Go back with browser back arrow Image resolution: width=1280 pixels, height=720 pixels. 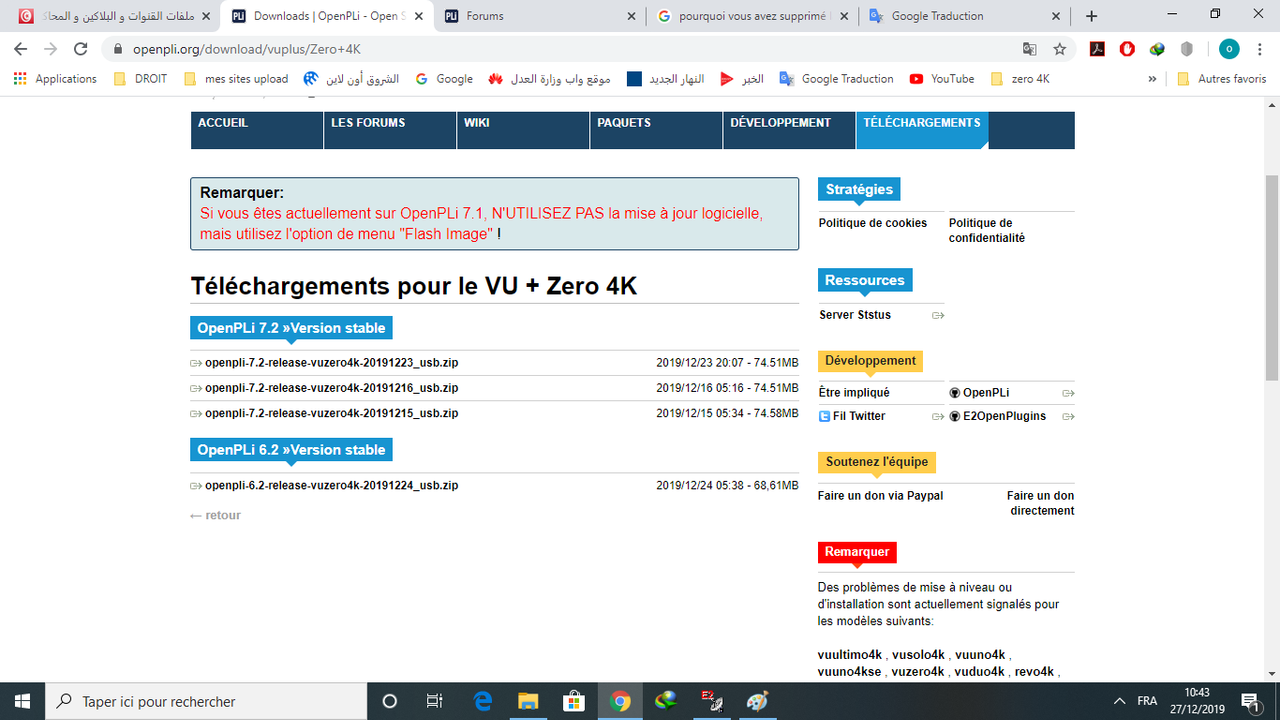tap(20, 49)
